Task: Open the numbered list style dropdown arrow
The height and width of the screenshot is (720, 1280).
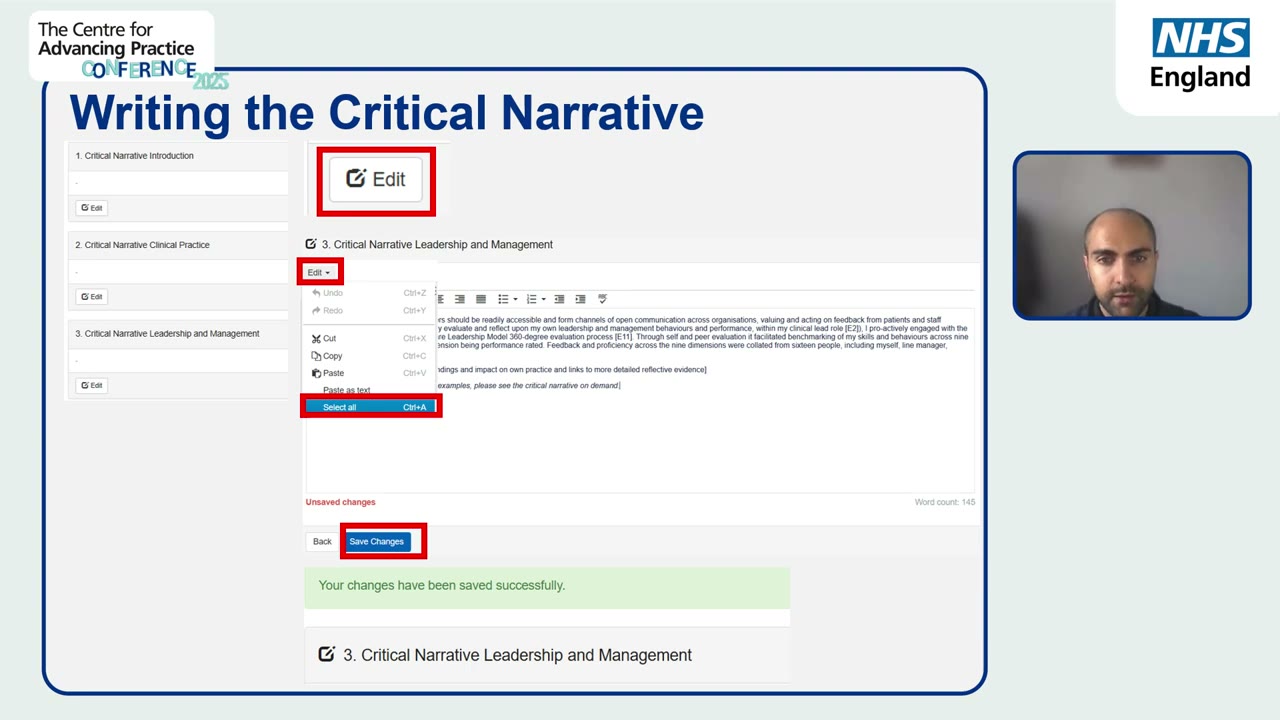Action: [x=543, y=299]
